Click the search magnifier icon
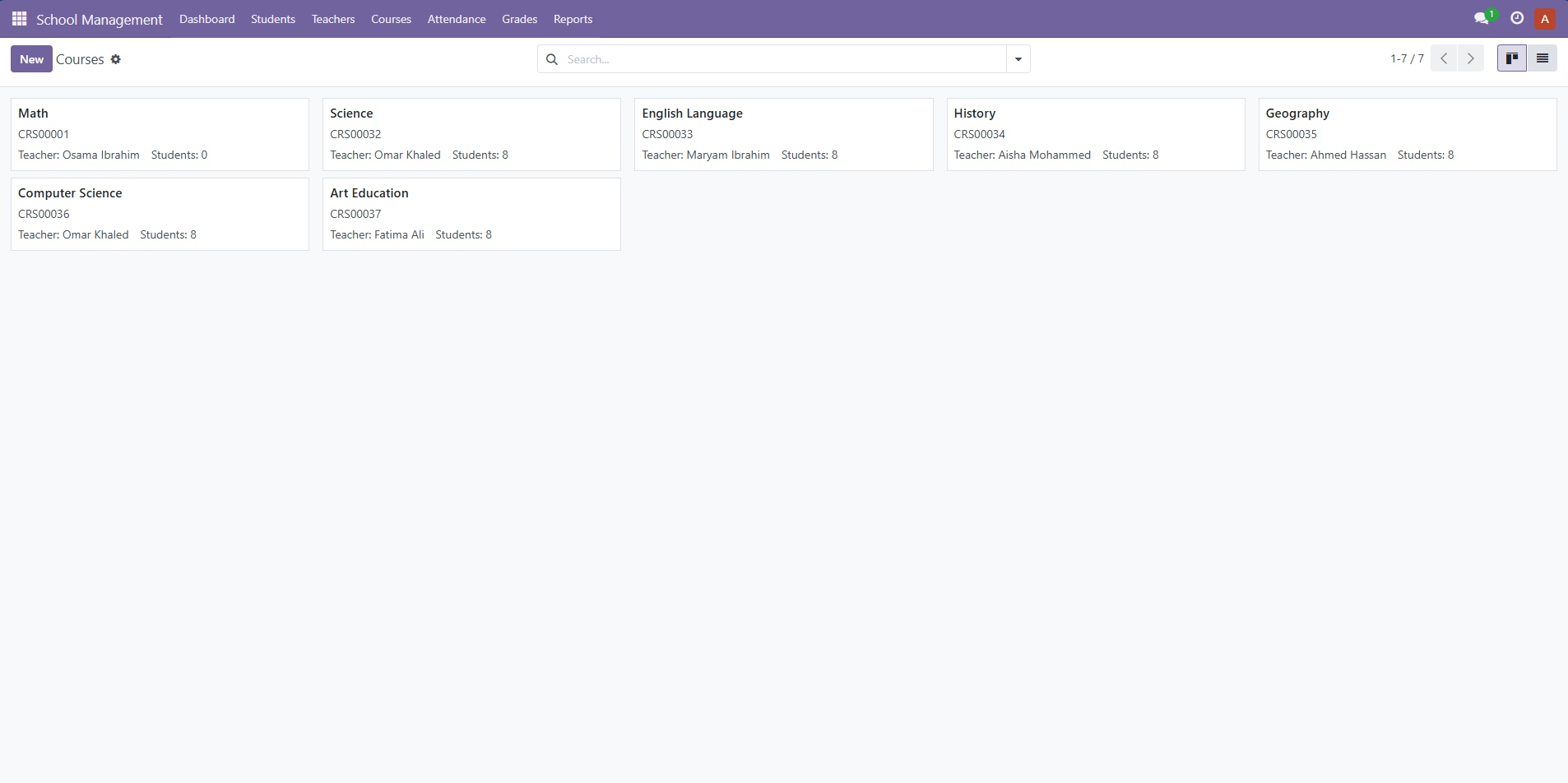 (x=552, y=59)
